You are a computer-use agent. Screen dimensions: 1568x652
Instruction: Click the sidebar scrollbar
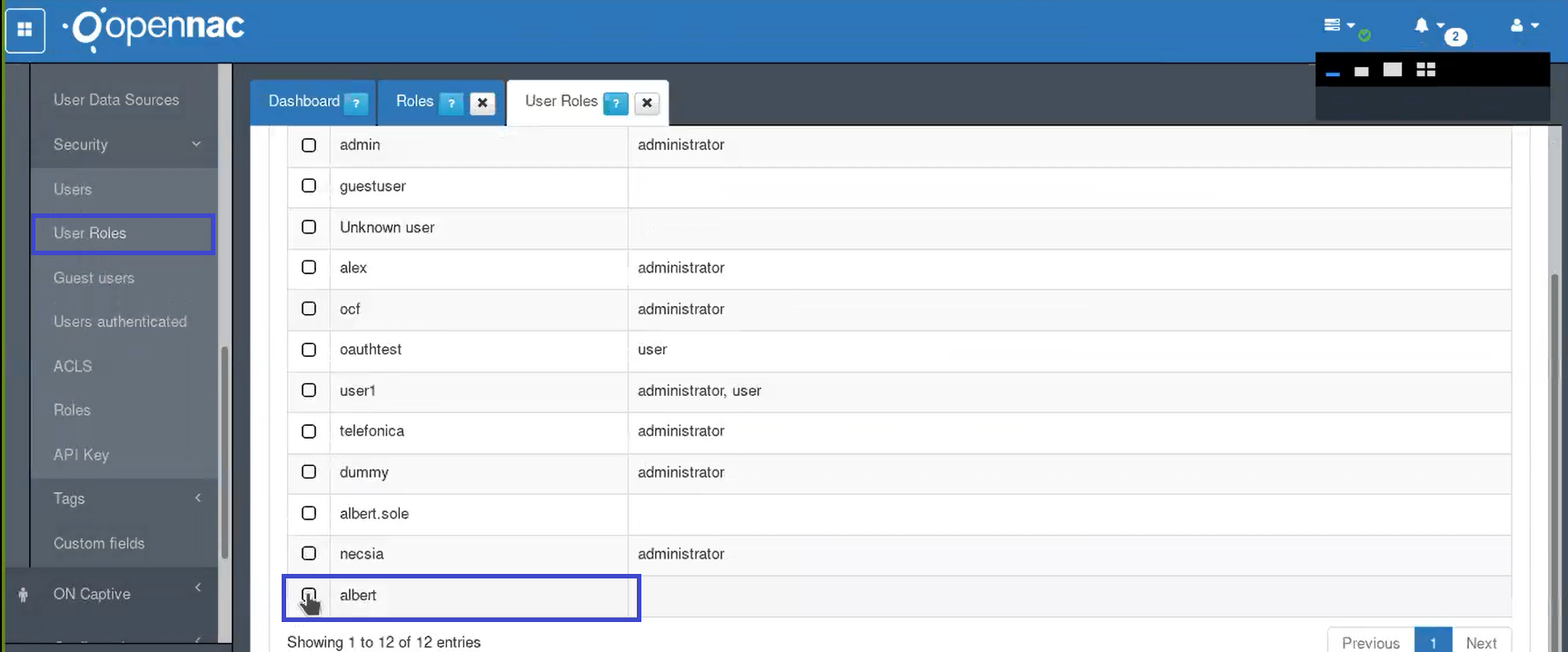tap(224, 453)
